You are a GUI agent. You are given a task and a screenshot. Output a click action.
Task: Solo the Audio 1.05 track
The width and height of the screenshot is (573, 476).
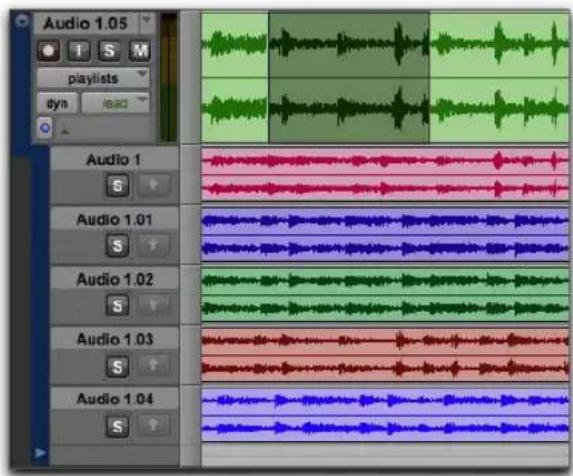tap(109, 50)
